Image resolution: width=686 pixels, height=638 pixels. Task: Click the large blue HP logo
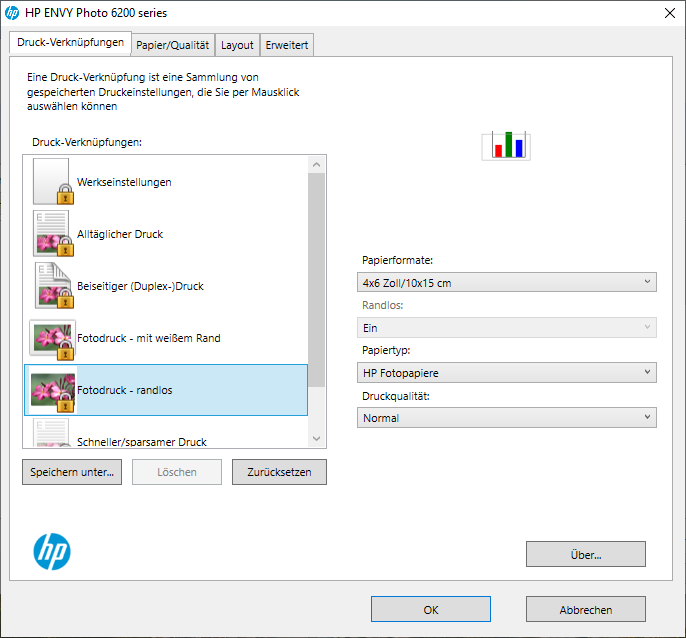point(52,551)
